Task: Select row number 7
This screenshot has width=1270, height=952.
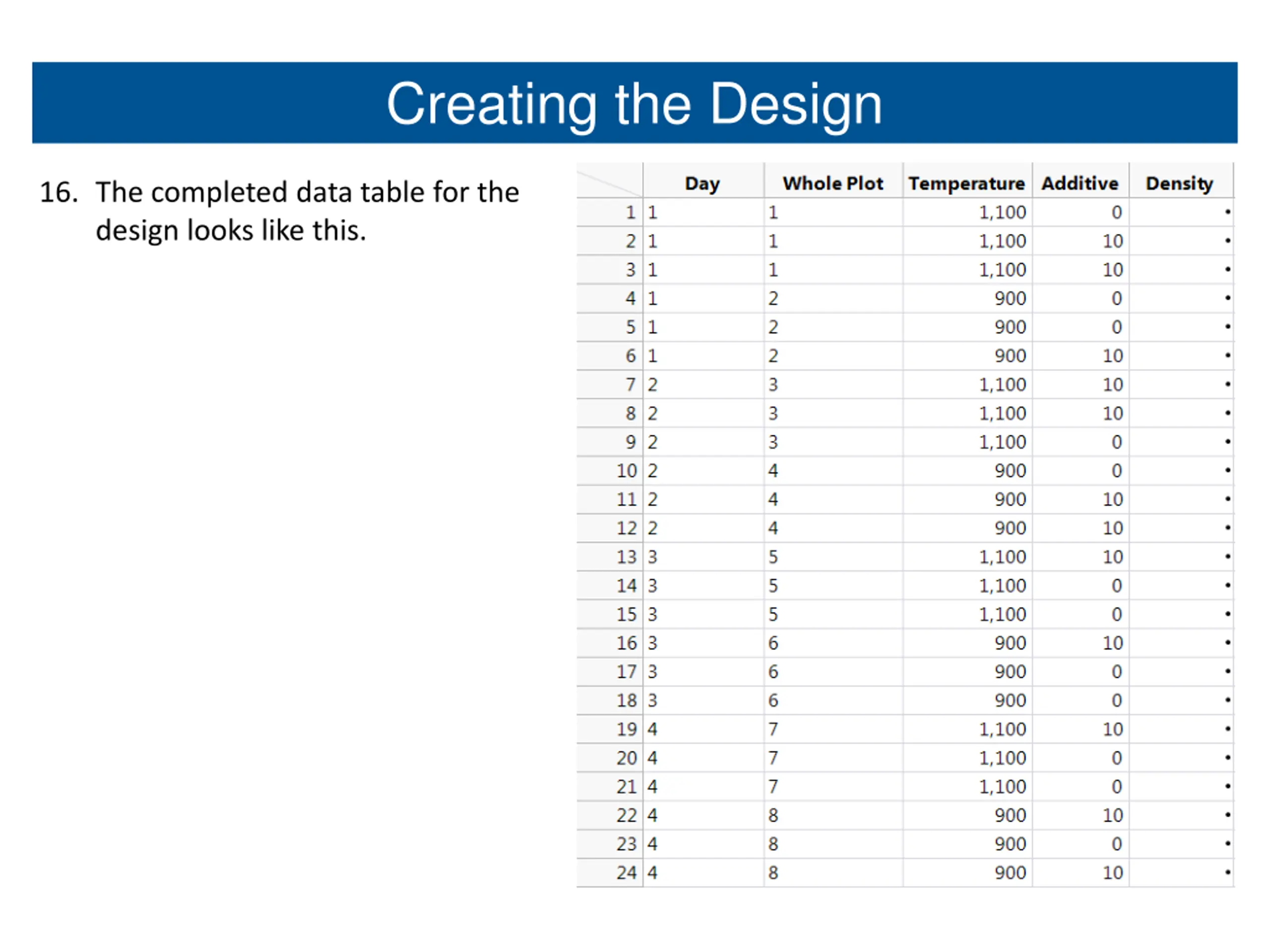Action: [610, 384]
